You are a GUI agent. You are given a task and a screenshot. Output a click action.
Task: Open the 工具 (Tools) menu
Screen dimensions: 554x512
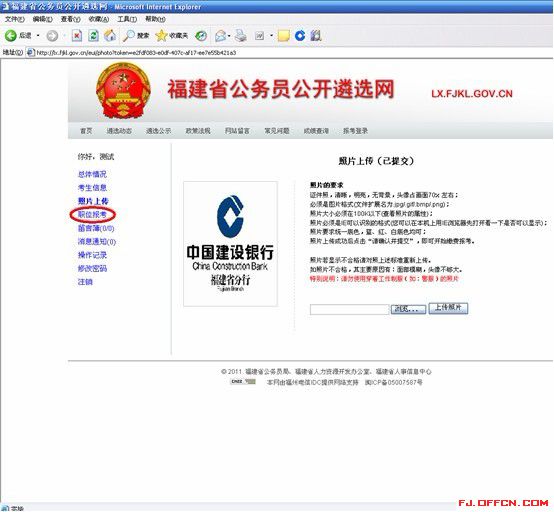pos(127,19)
